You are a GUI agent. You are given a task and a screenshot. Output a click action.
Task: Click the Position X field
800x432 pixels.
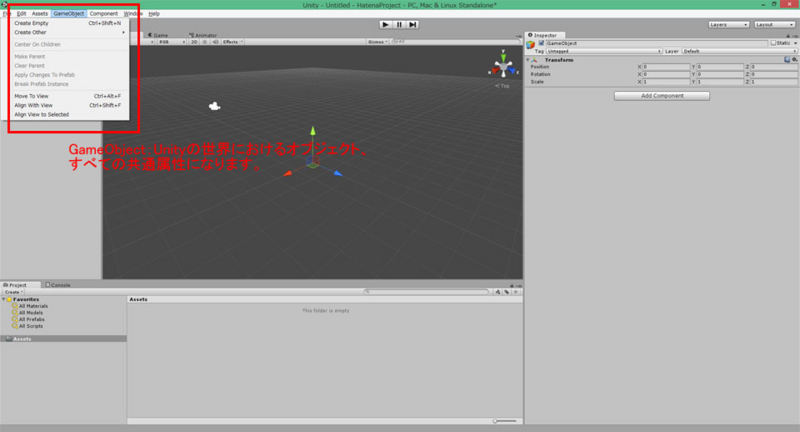click(666, 67)
